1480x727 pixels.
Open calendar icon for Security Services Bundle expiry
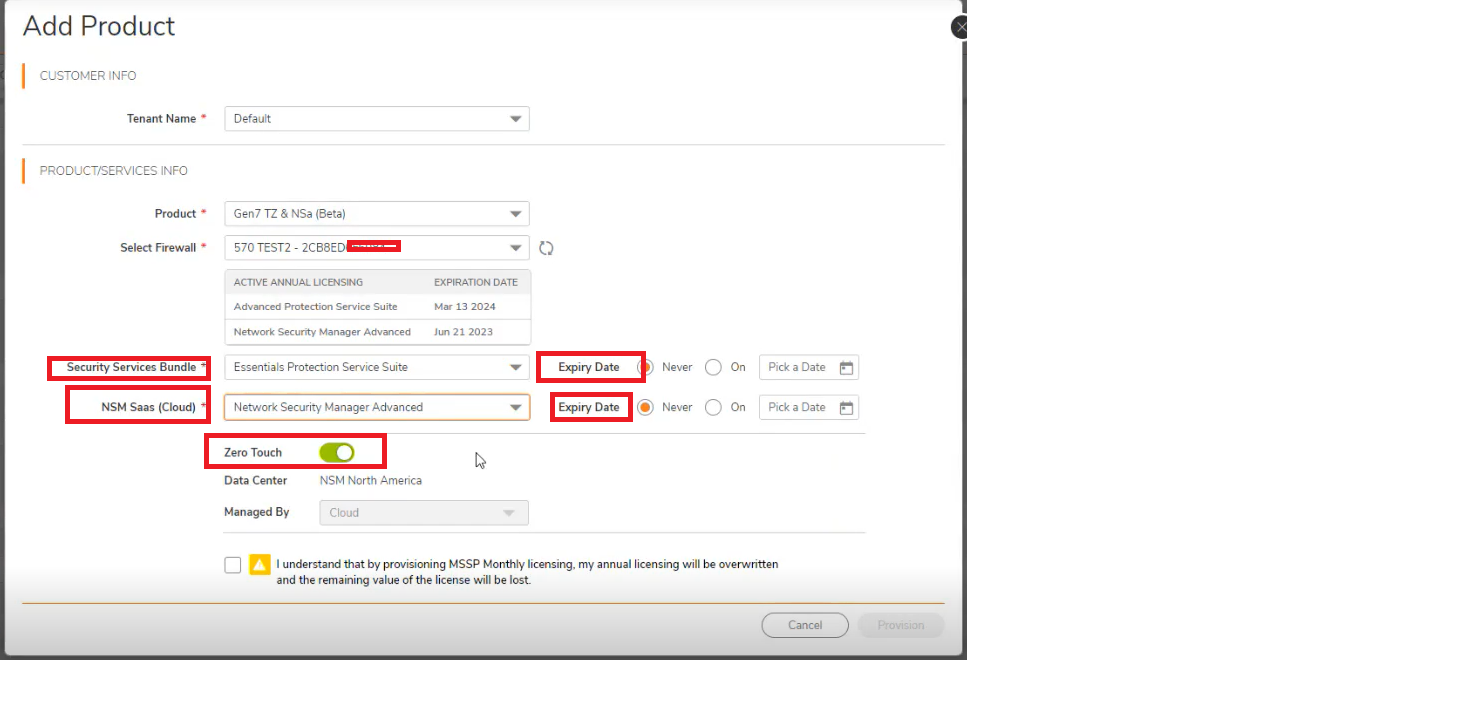click(846, 368)
